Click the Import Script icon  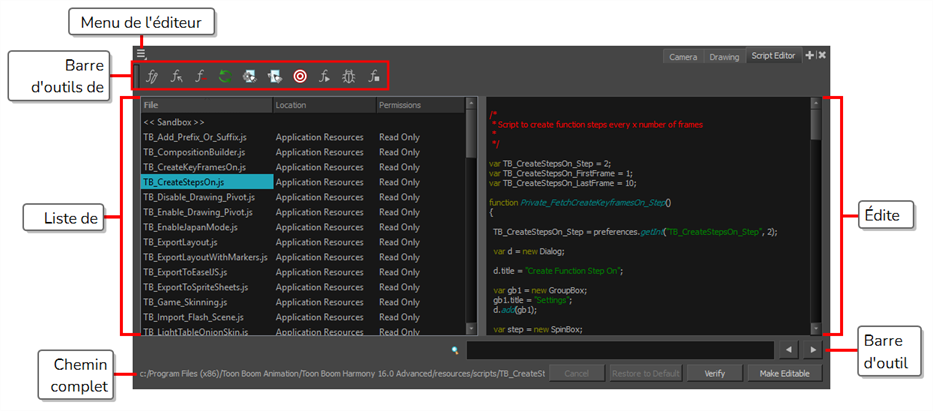(176, 76)
